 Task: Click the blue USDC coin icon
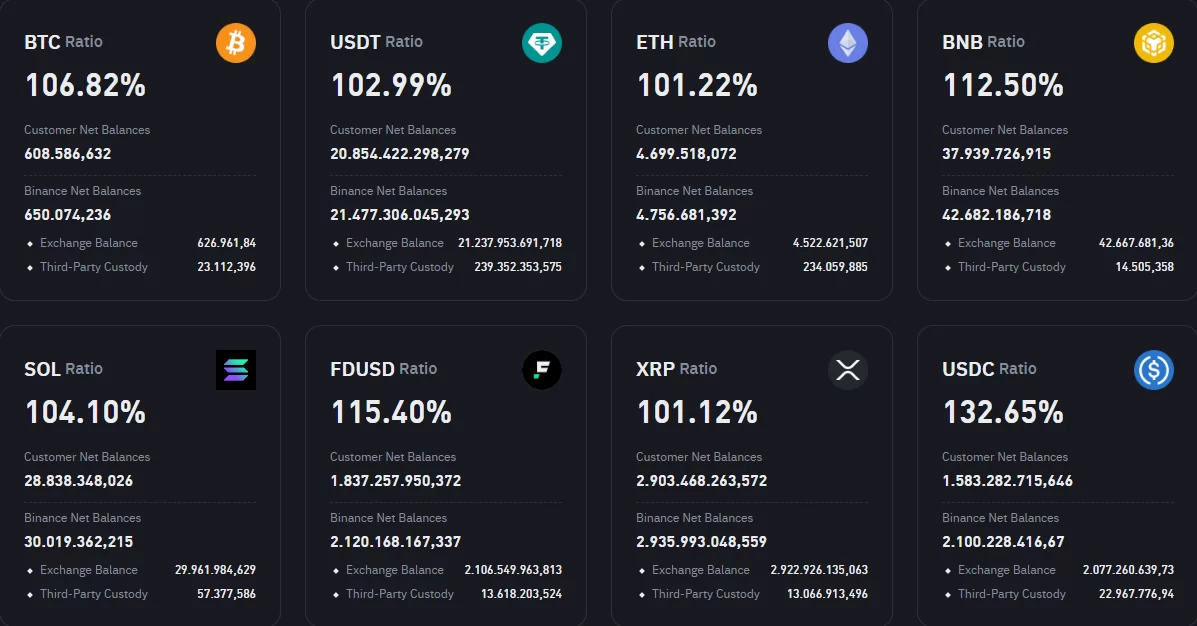1154,370
